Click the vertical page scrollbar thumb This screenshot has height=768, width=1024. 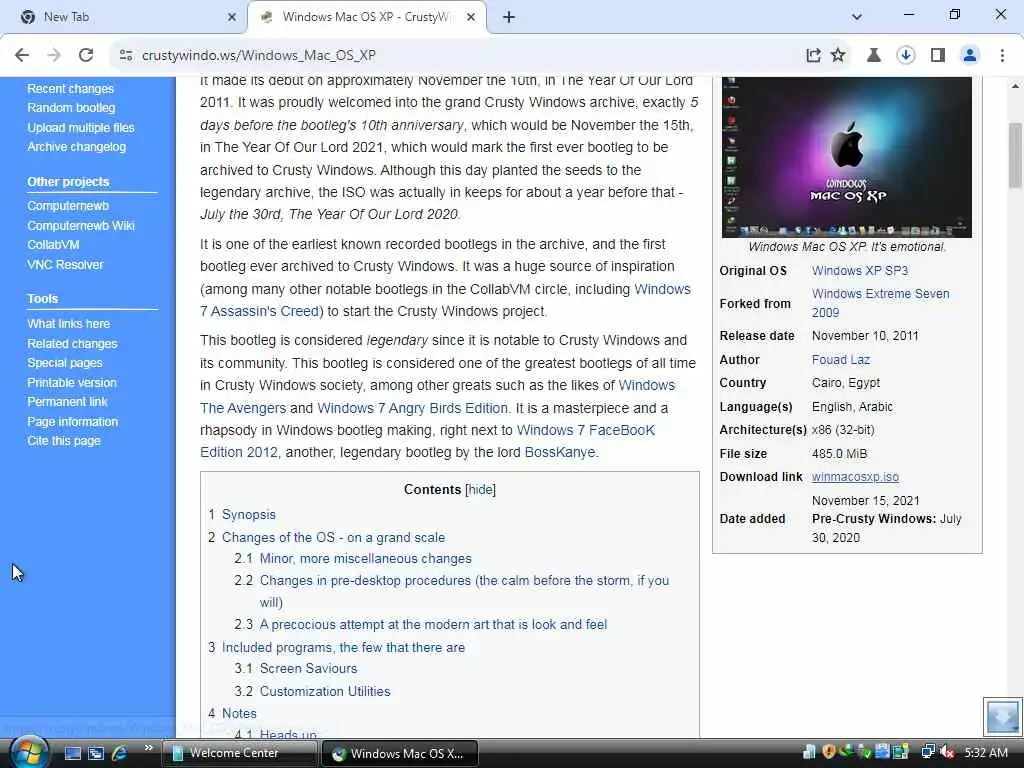[x=1016, y=154]
